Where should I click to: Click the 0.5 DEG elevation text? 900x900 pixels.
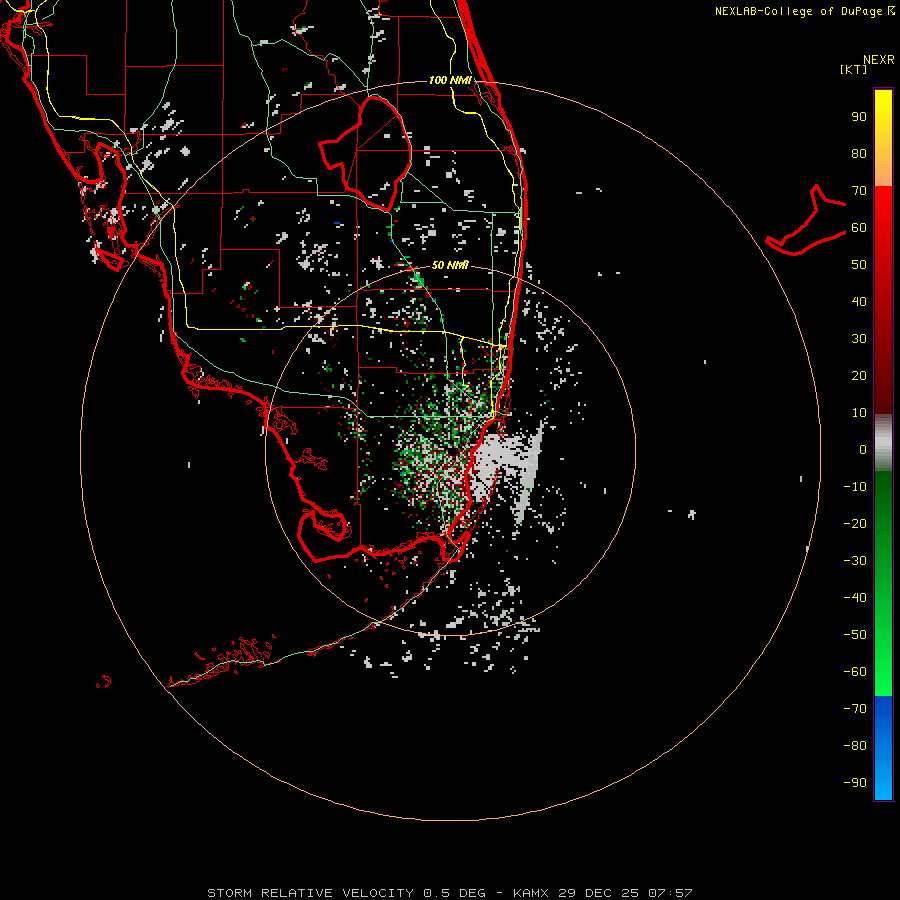click(x=454, y=893)
